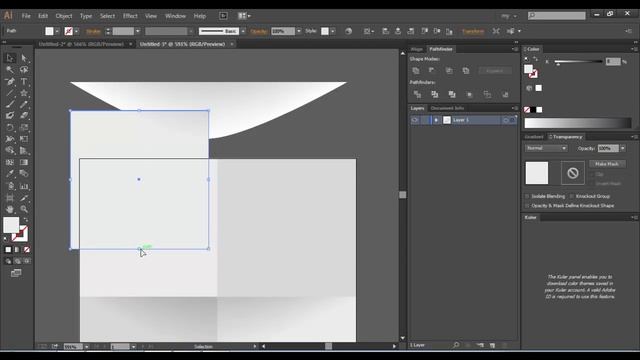The width and height of the screenshot is (640, 360).
Task: Select the Lasso tool
Action: tap(24, 70)
